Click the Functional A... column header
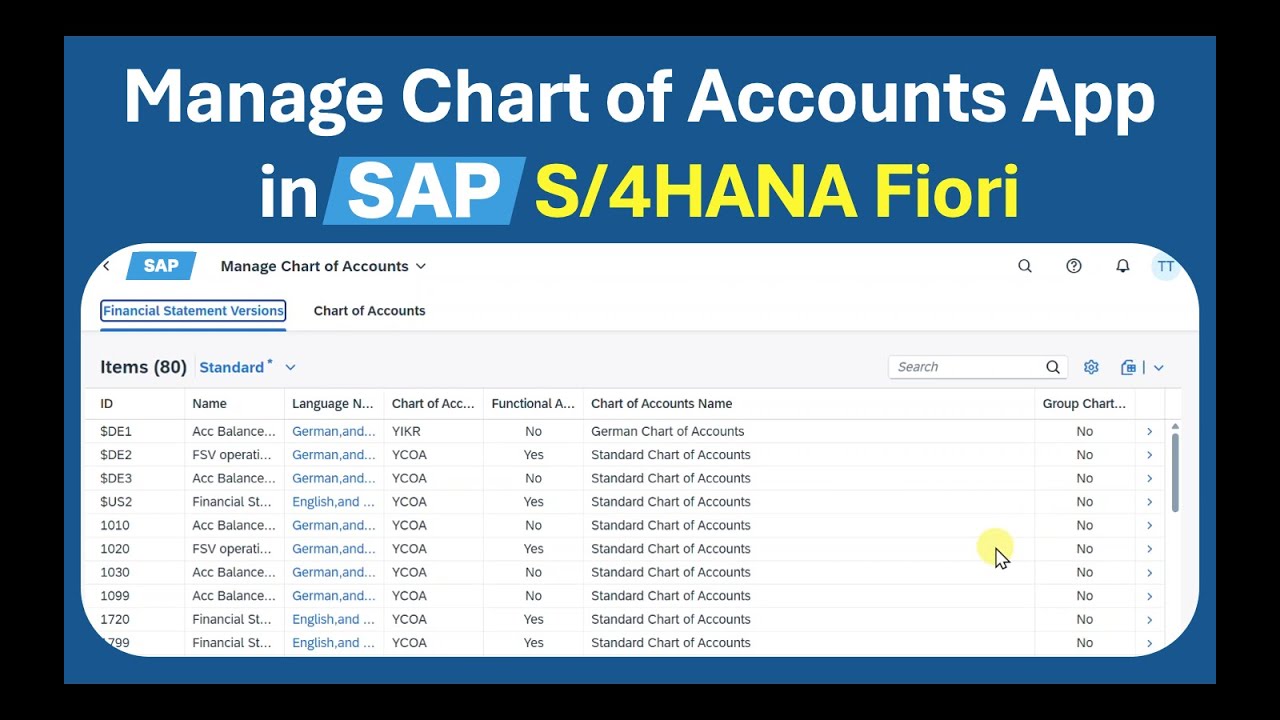This screenshot has height=720, width=1280. coord(533,404)
